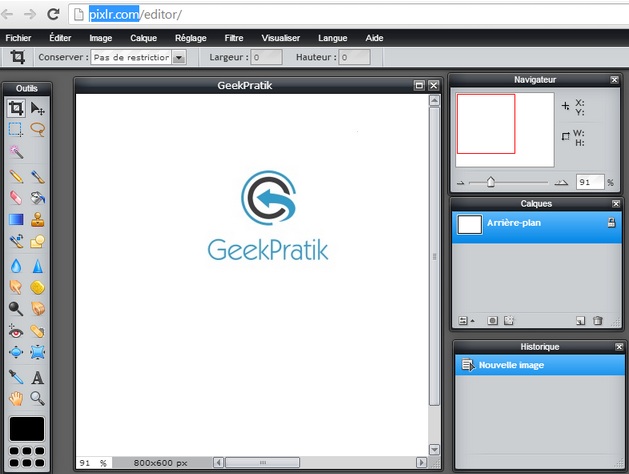Select the Brush tool

pyautogui.click(x=38, y=176)
